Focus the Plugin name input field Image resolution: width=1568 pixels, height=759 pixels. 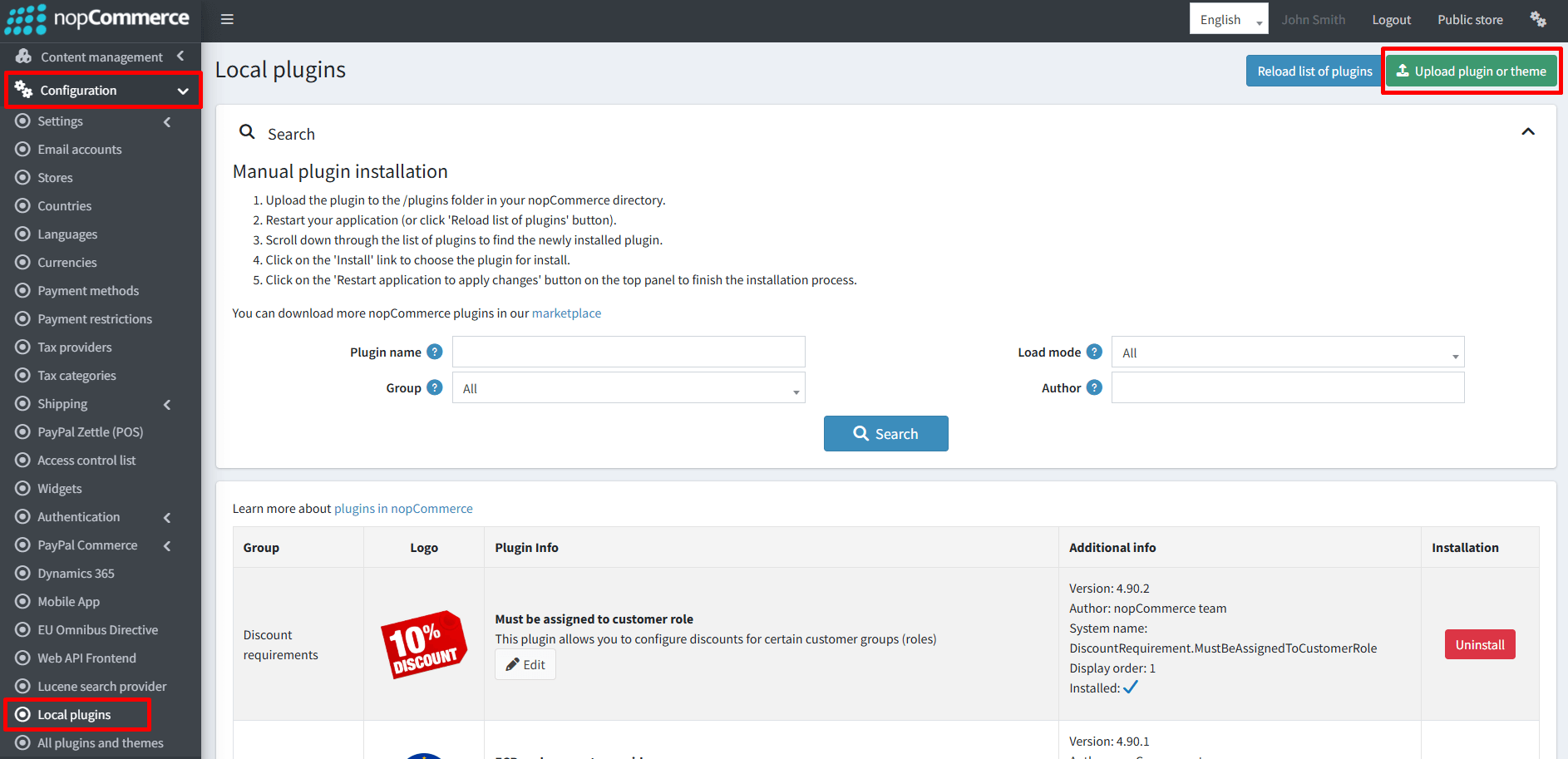[629, 352]
